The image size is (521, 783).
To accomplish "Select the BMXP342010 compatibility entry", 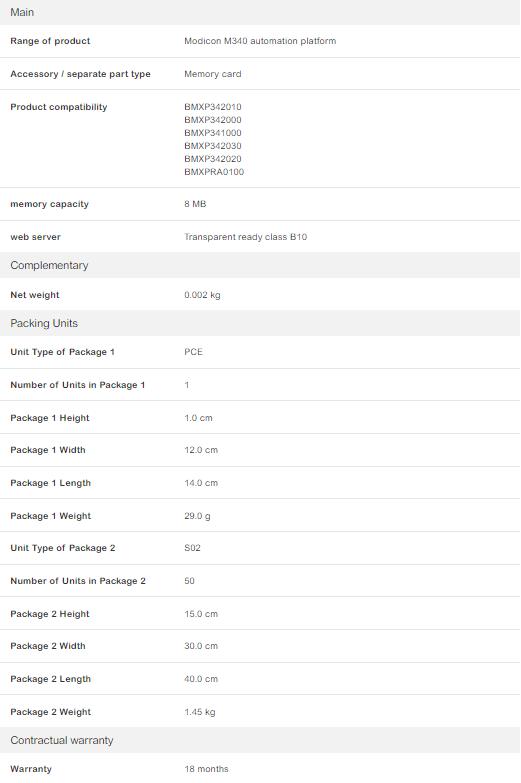I will [x=213, y=107].
